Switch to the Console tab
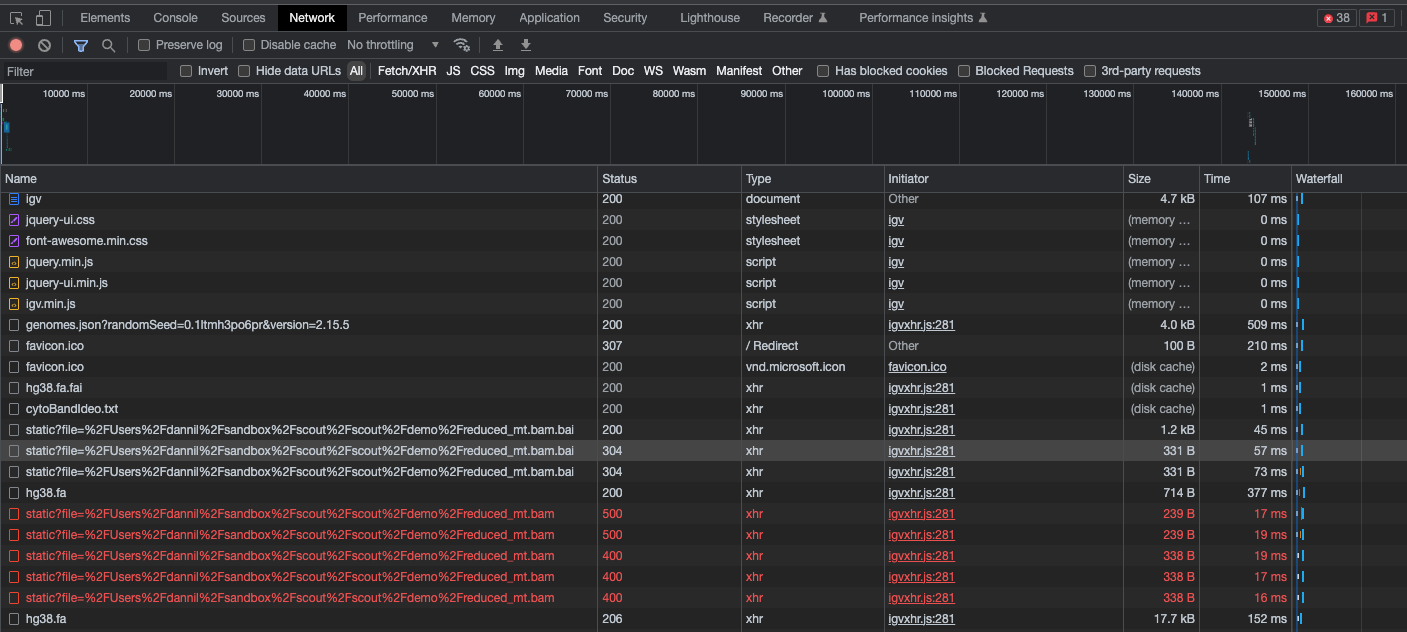 click(175, 17)
